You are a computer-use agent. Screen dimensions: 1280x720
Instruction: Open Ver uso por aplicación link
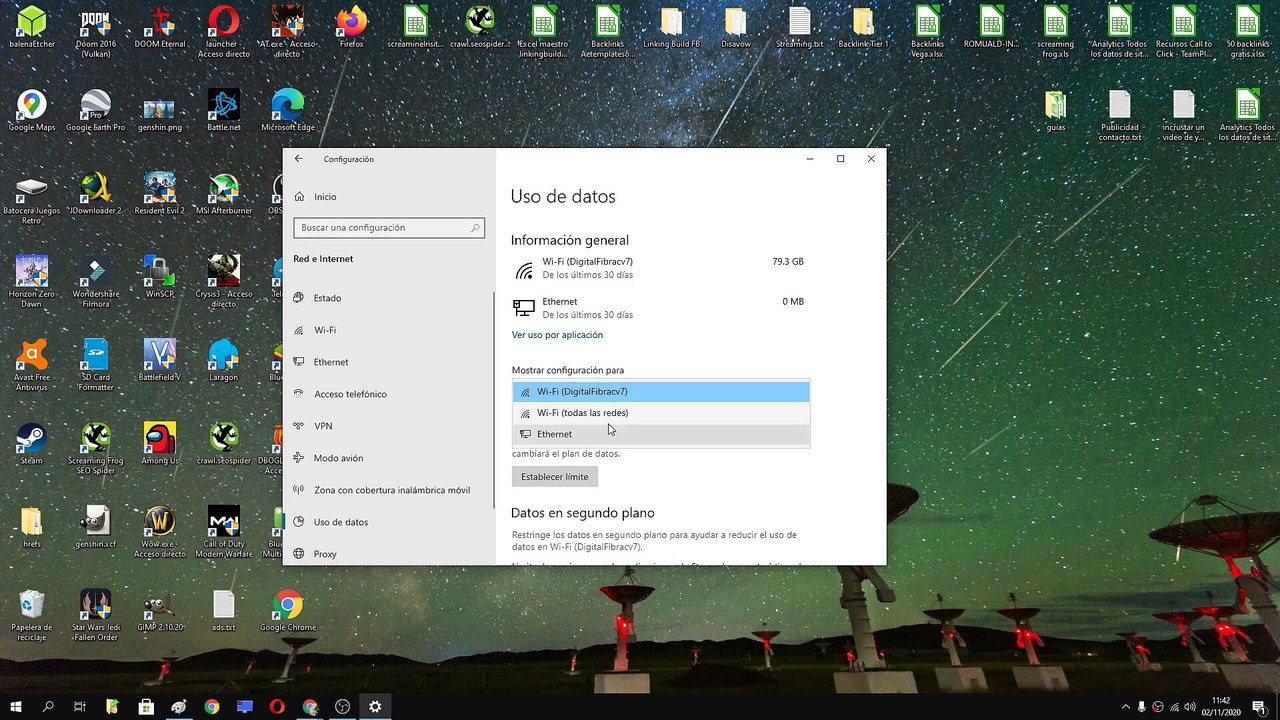click(x=557, y=335)
